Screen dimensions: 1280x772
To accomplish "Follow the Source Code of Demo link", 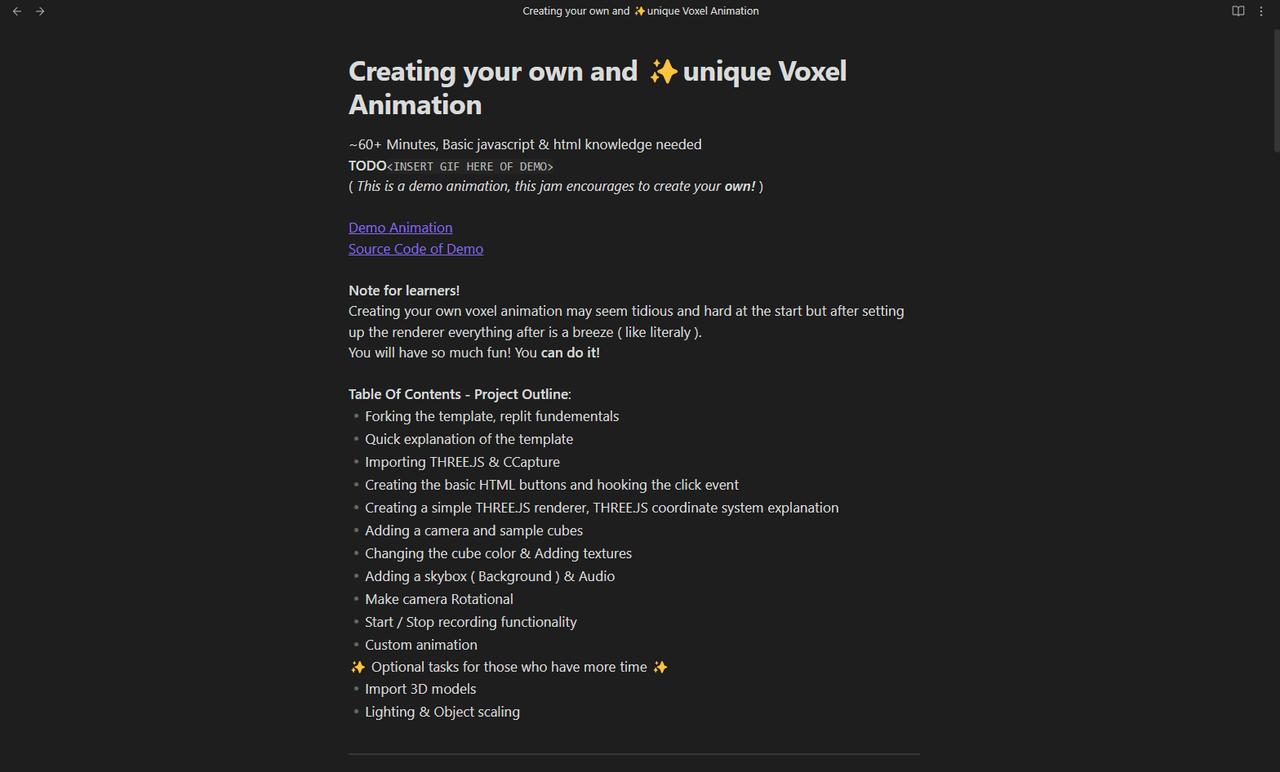I will tap(415, 249).
